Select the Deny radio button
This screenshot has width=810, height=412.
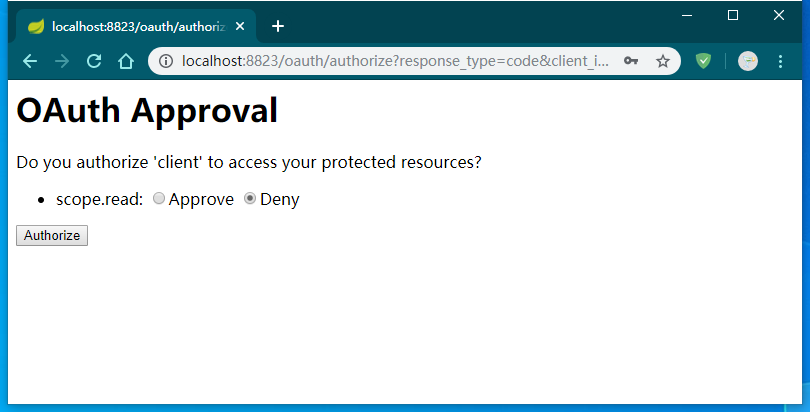[x=250, y=199]
